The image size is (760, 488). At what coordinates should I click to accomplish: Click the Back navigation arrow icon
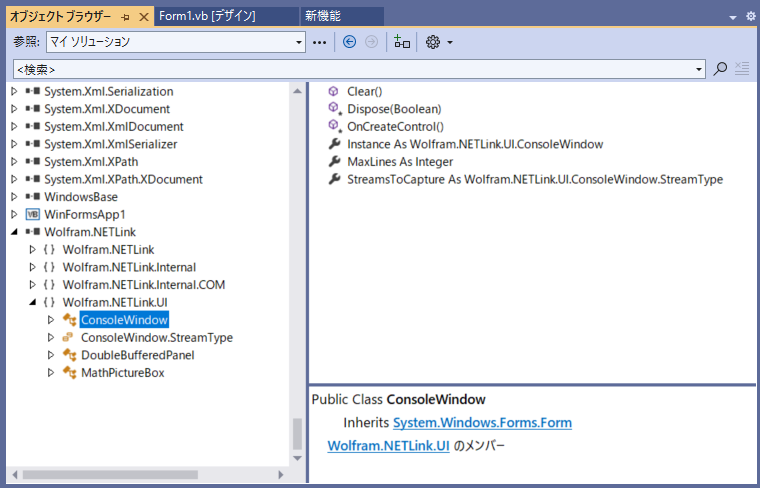pos(349,42)
